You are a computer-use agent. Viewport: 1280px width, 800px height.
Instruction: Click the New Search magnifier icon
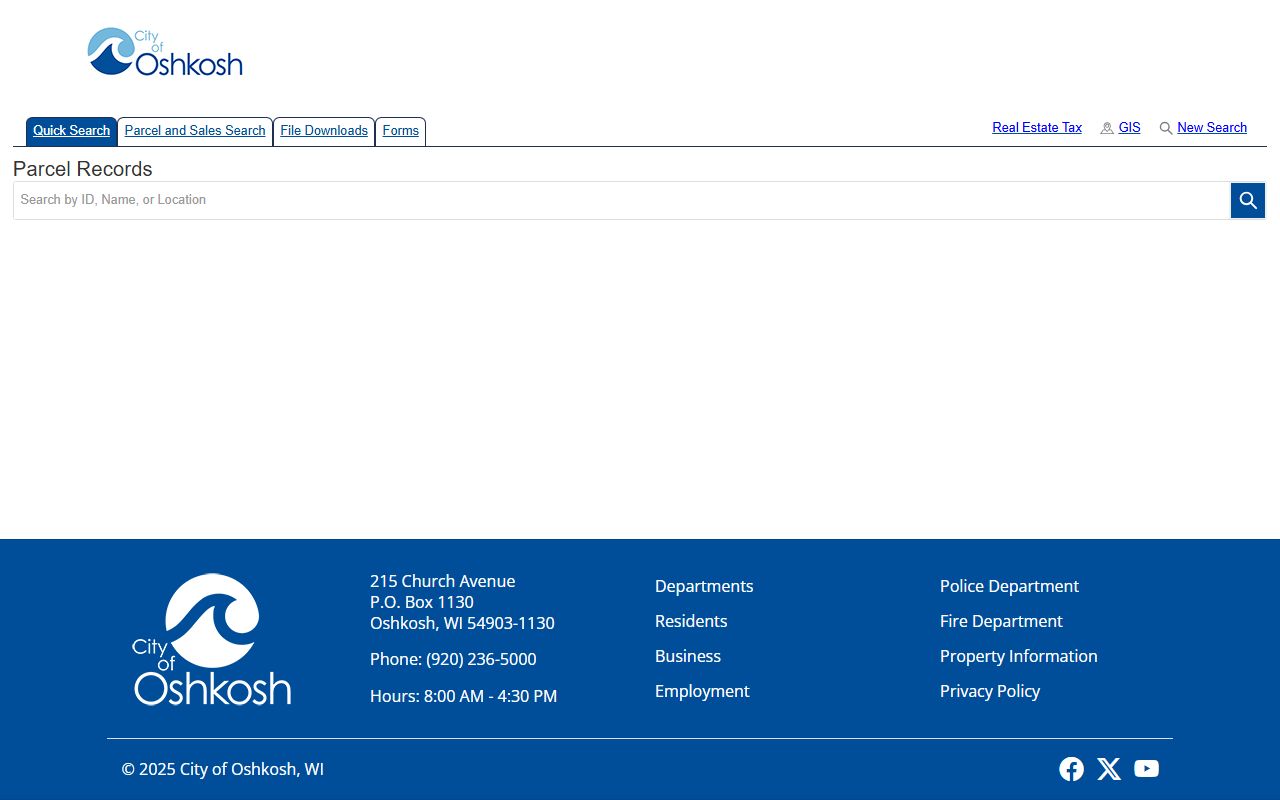point(1166,128)
